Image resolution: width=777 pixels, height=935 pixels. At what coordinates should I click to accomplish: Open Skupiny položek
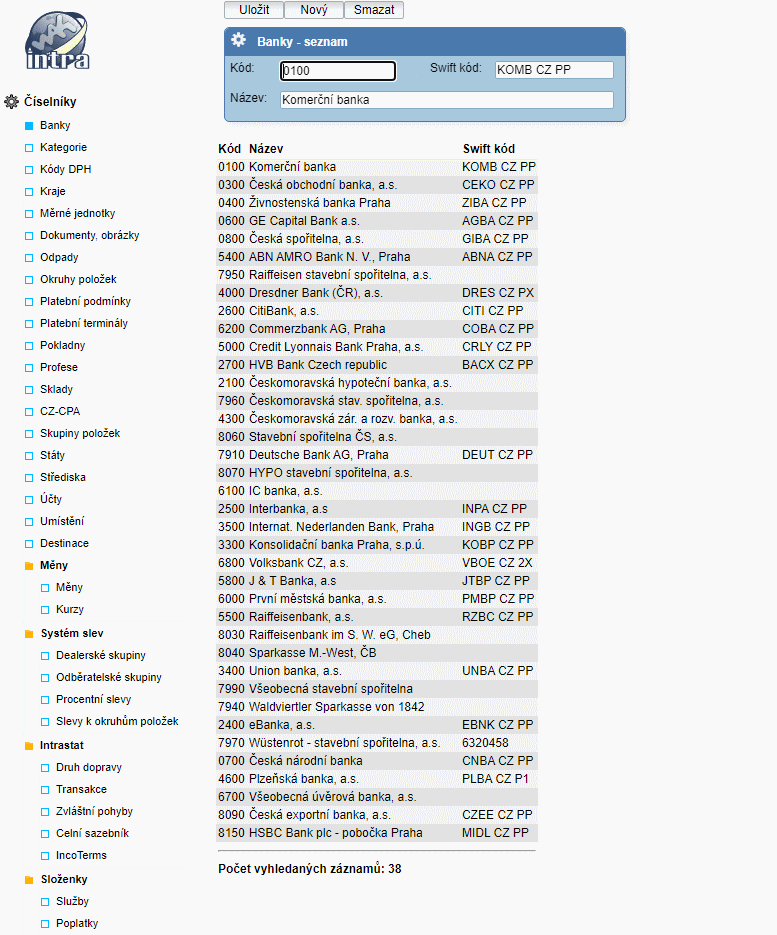[80, 434]
